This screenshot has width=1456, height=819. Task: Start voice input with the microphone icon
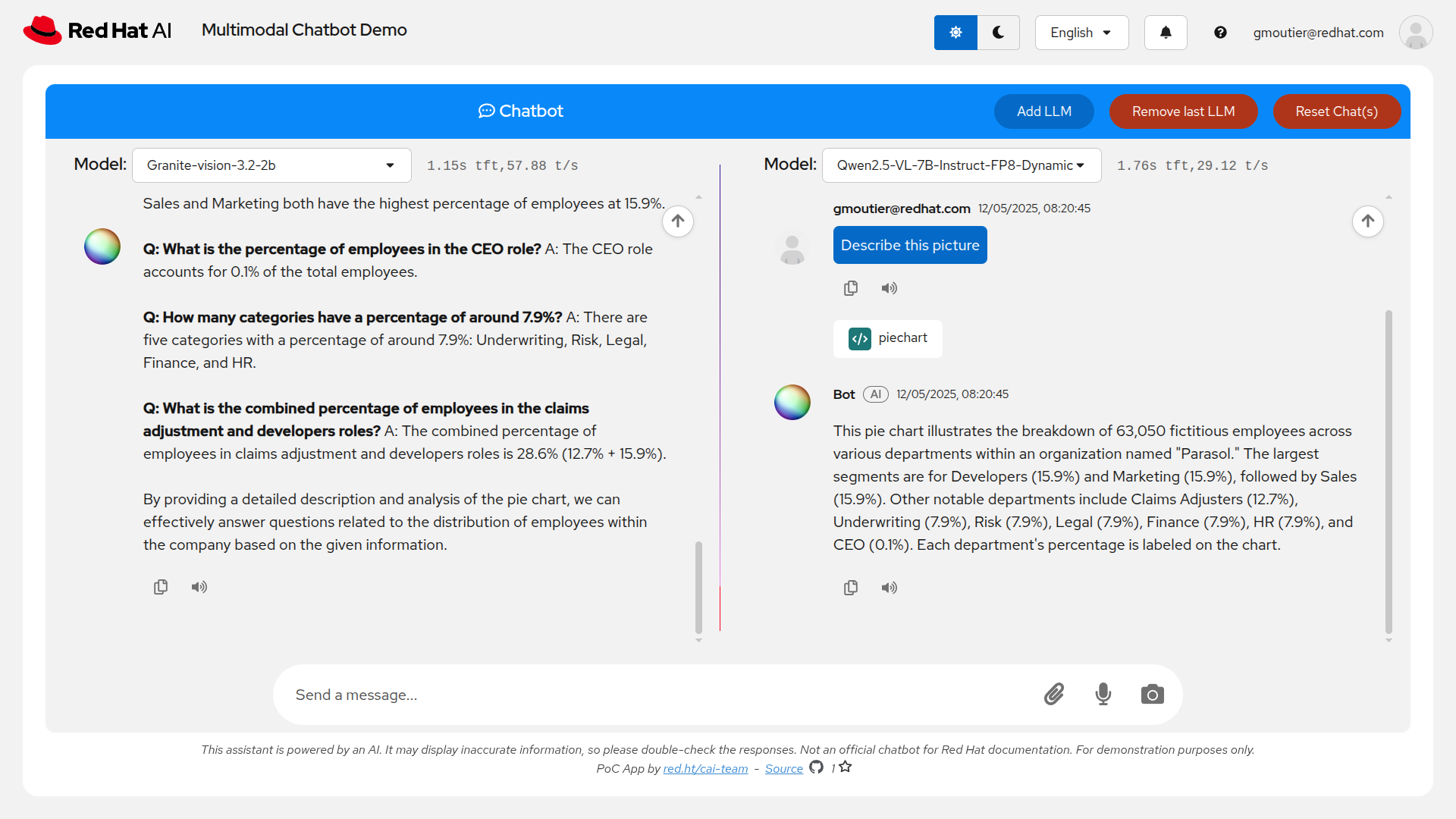[1103, 694]
